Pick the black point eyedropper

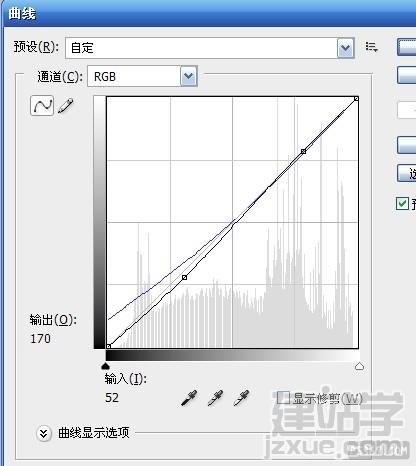point(189,398)
